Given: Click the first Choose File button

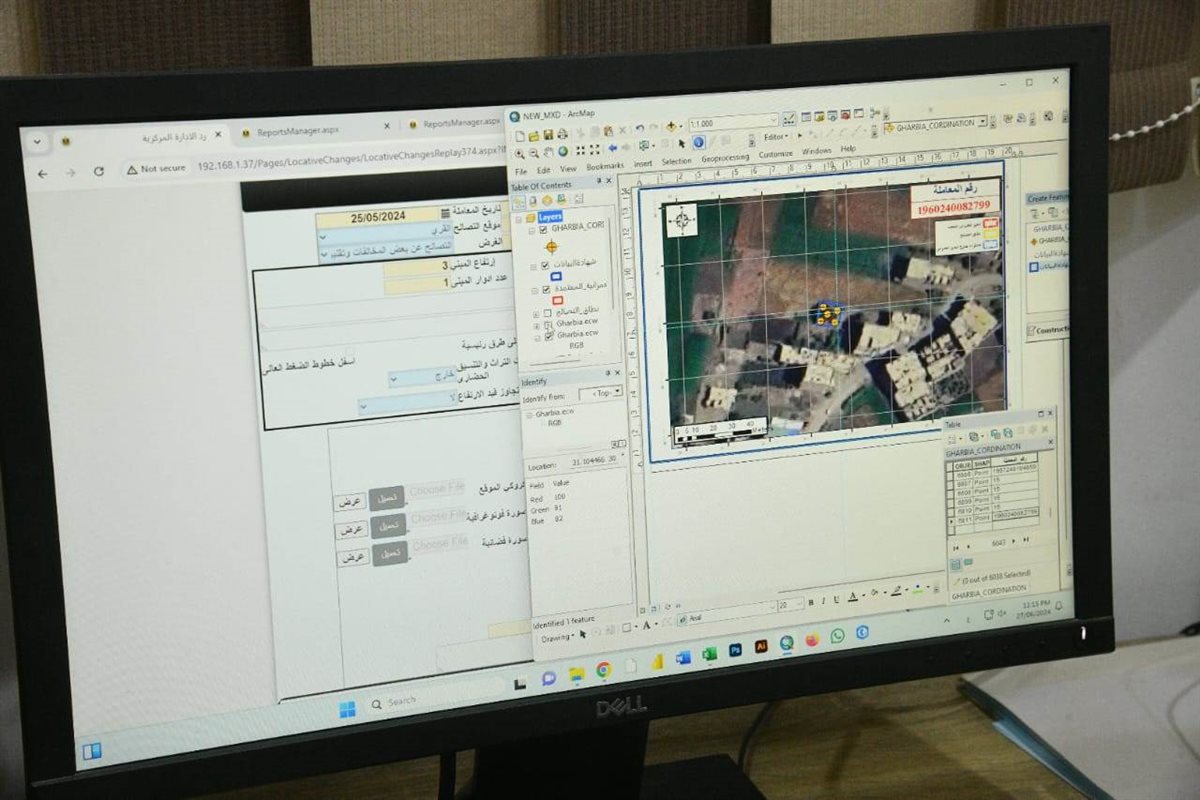Looking at the screenshot, I should click(437, 490).
